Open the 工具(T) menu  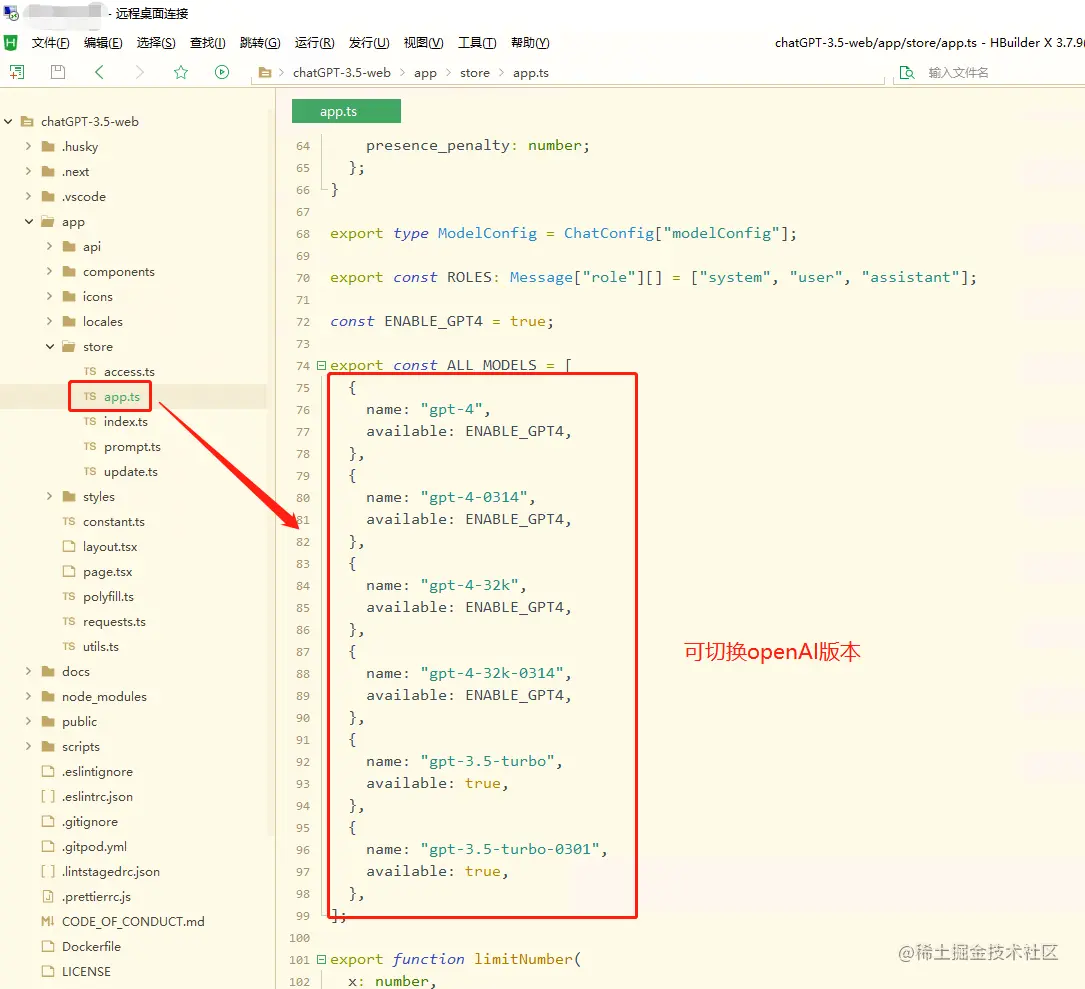click(x=477, y=43)
